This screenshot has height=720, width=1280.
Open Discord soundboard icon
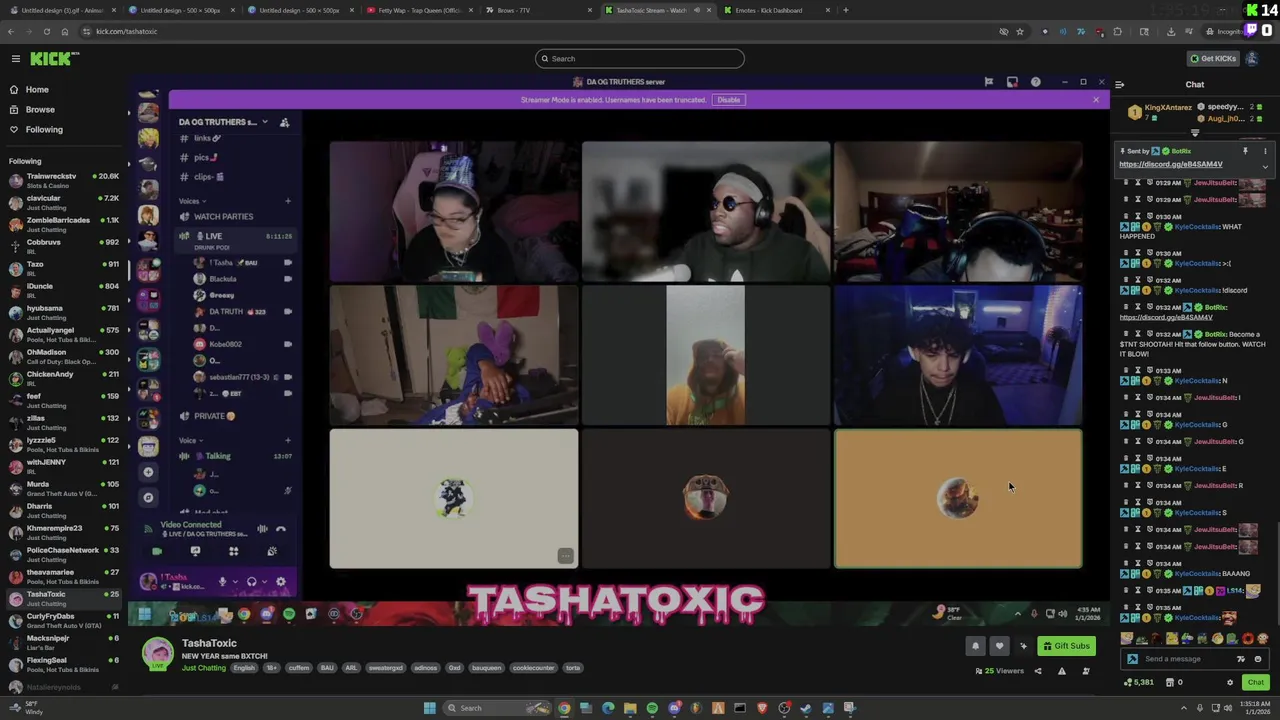[272, 551]
